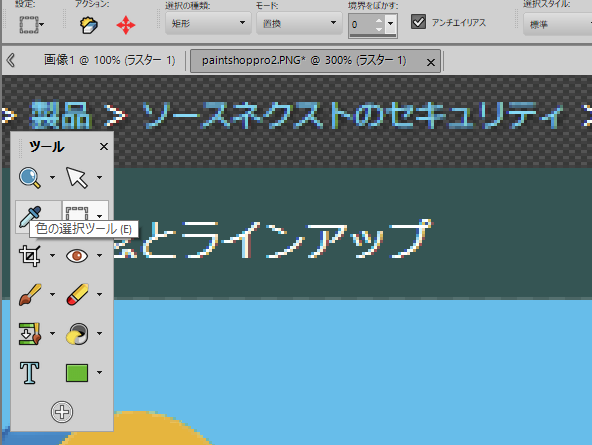This screenshot has height=445, width=592.
Task: Select the Clone brush tool
Action: click(x=29, y=334)
